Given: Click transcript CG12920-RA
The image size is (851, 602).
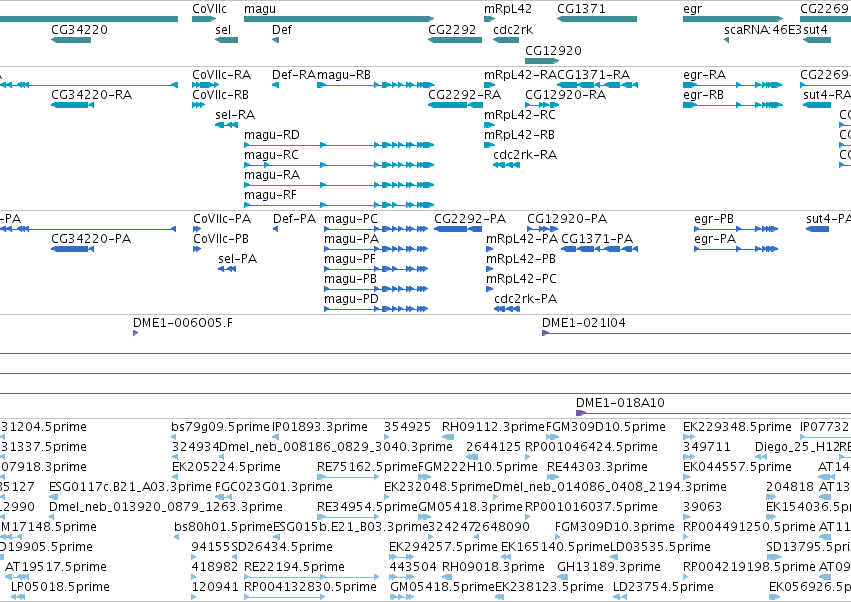Looking at the screenshot, I should coord(566,94).
